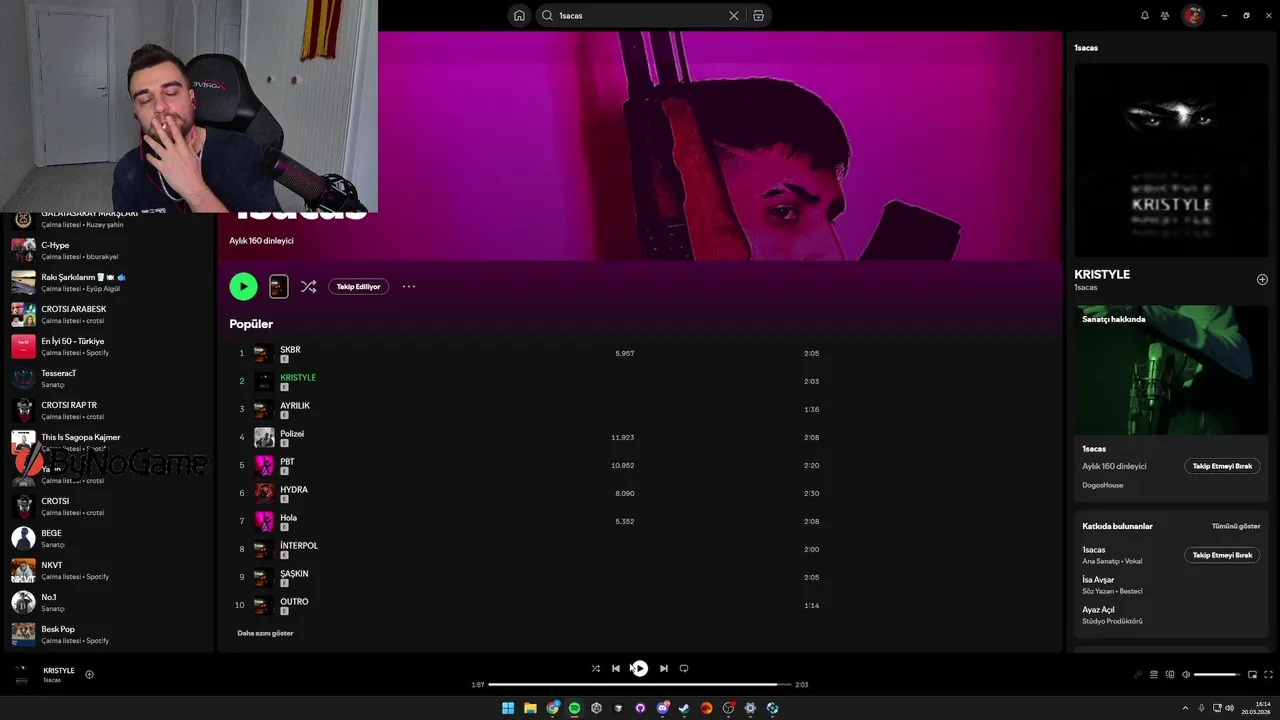
Task: Toggle repeat in the player bar
Action: [x=684, y=668]
